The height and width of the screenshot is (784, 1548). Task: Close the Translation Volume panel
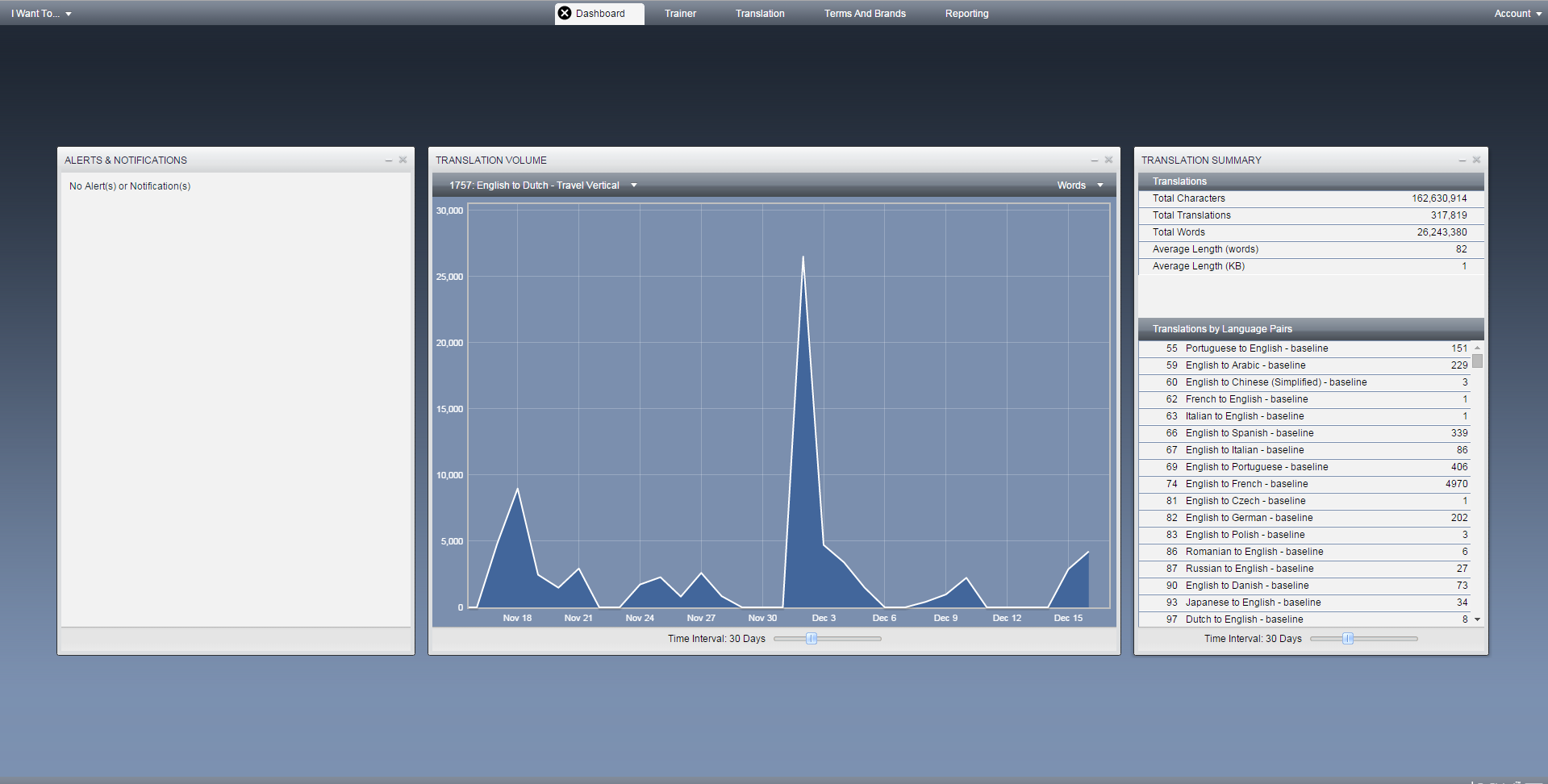point(1108,160)
